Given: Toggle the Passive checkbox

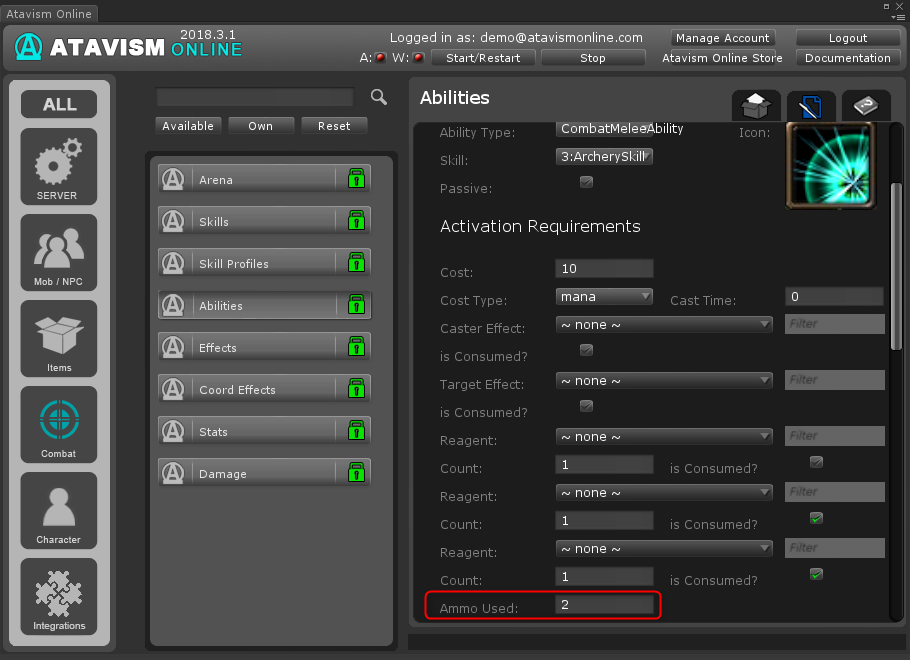Looking at the screenshot, I should [586, 183].
